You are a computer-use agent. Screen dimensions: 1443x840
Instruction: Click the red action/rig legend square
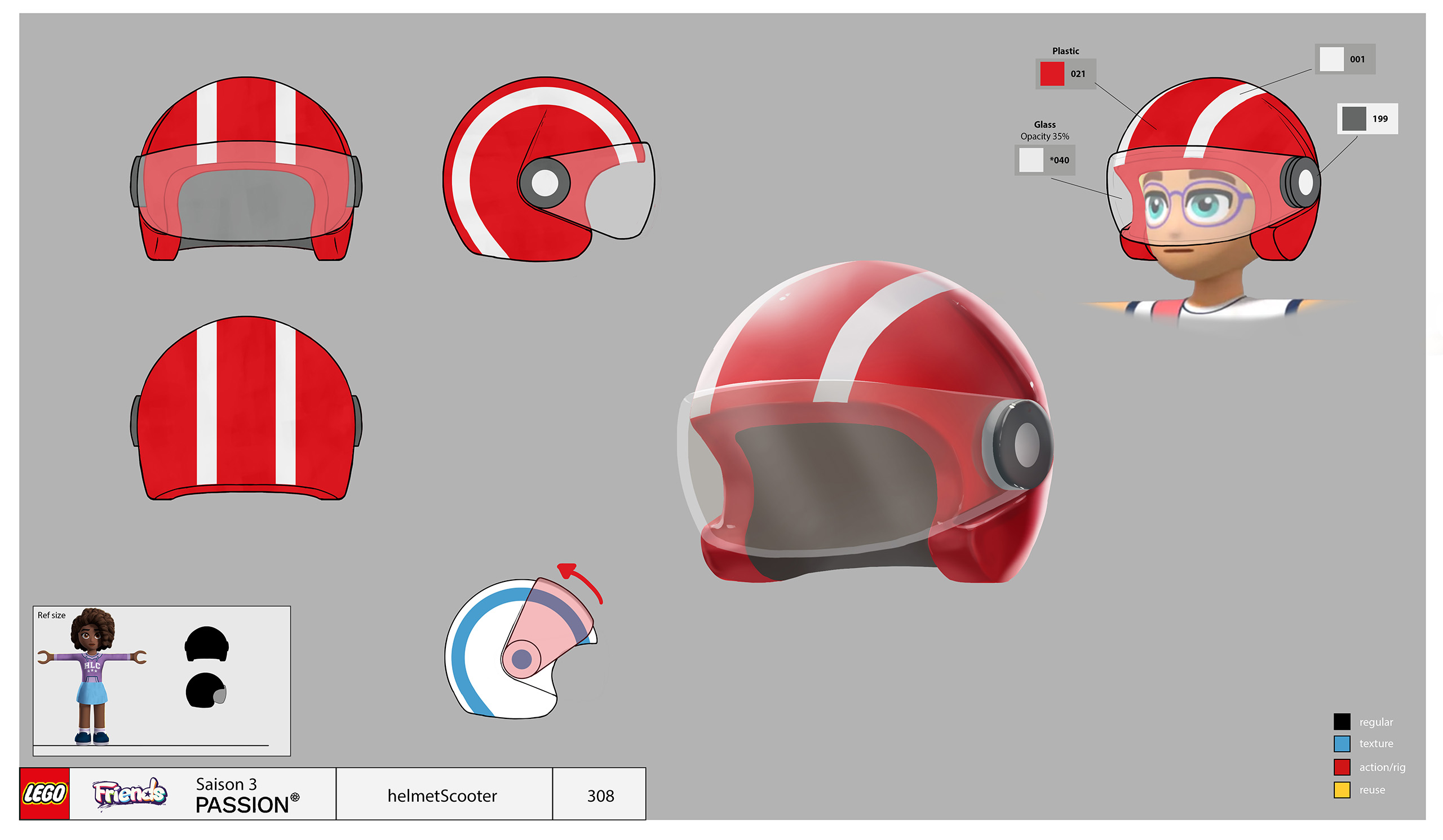click(x=1342, y=767)
